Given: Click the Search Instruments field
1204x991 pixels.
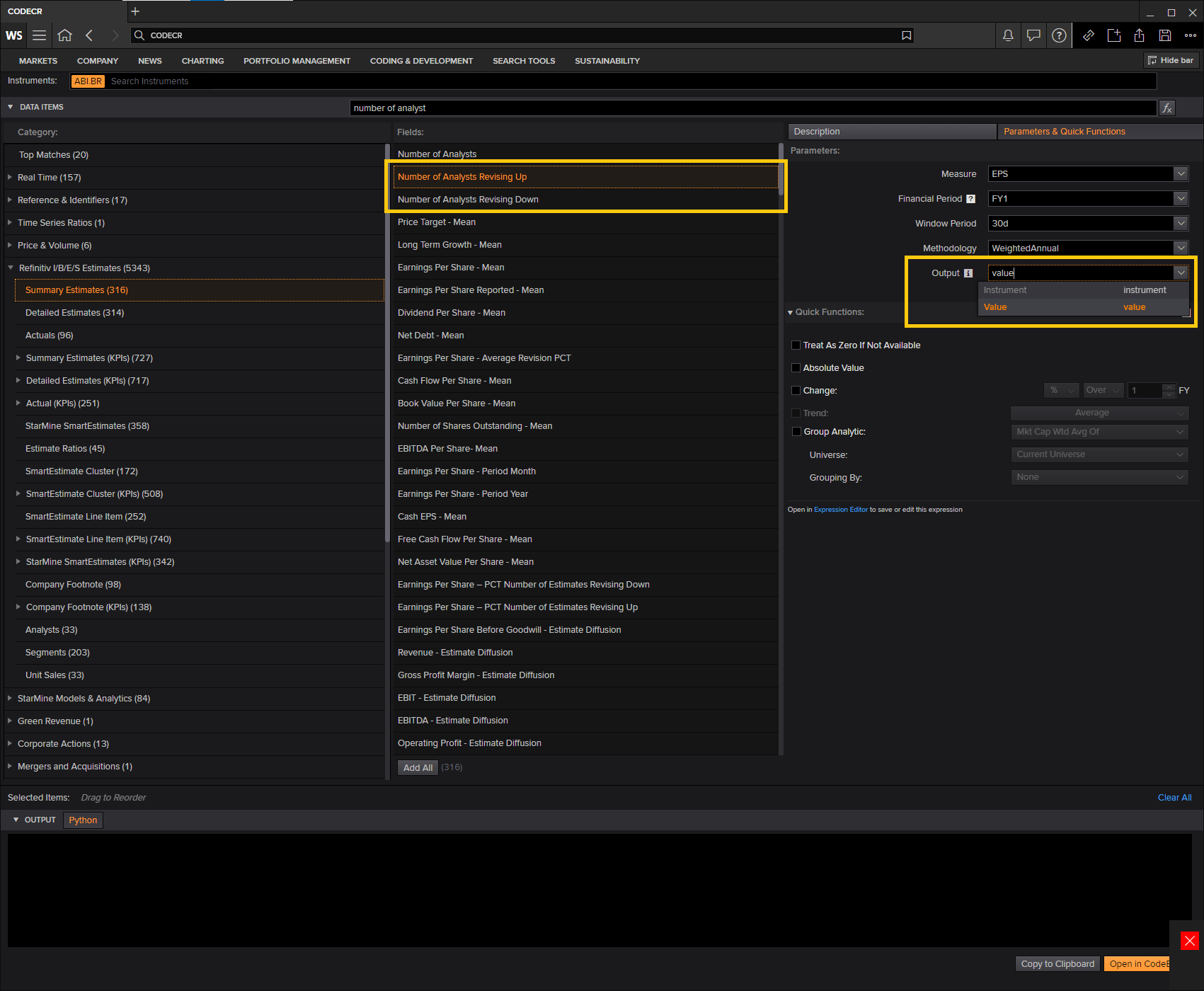Looking at the screenshot, I should click(x=630, y=81).
